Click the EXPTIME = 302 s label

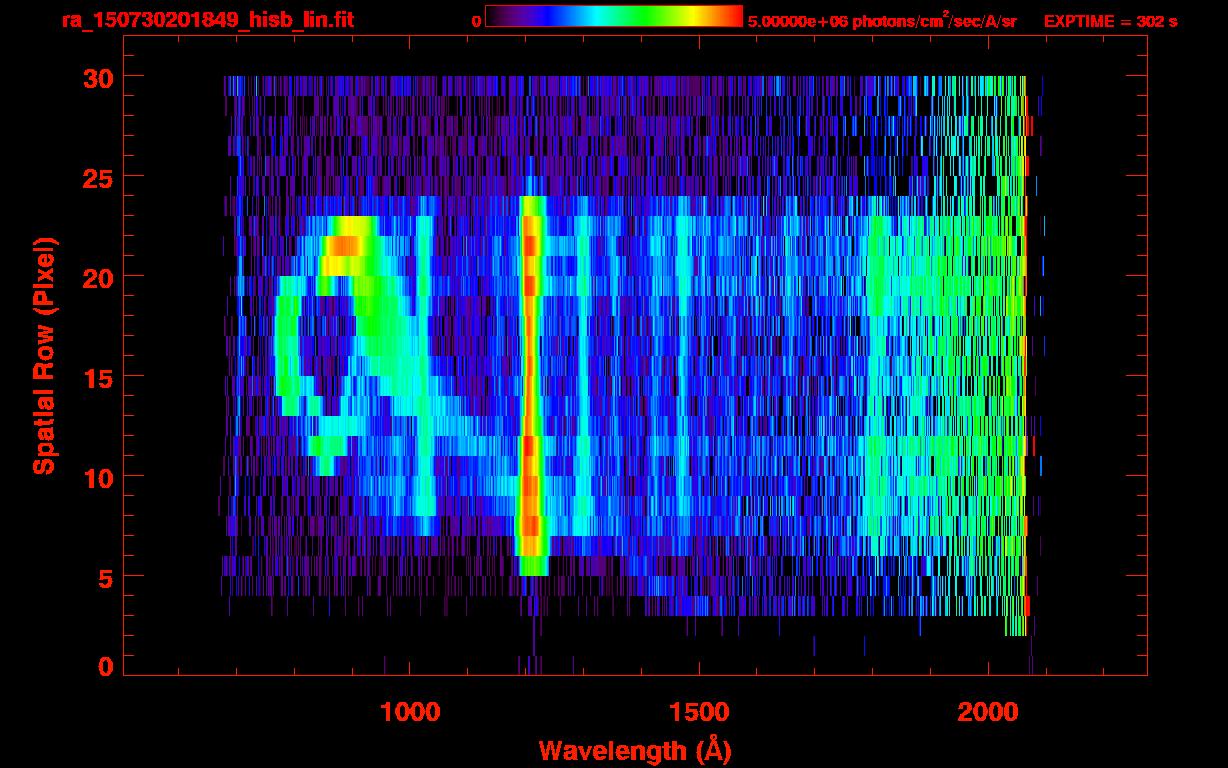[1110, 21]
